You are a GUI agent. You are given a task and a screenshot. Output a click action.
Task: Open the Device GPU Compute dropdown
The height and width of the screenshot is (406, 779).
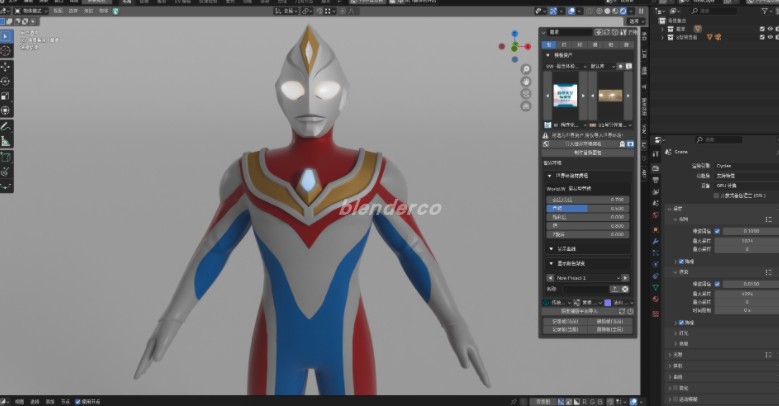point(747,185)
